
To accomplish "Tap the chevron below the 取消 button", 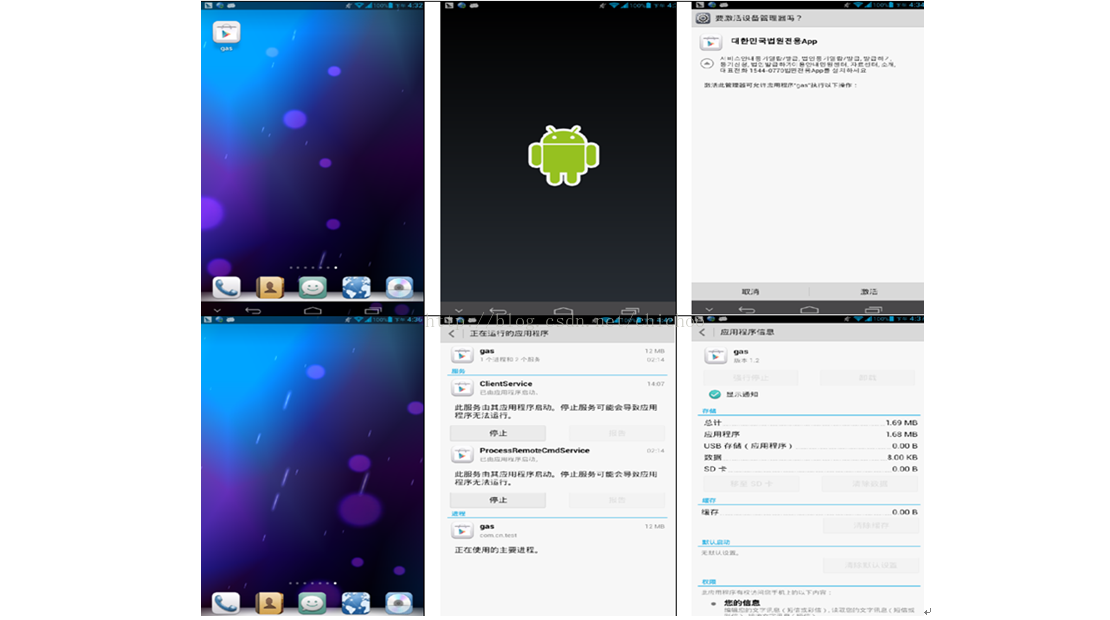I will [x=709, y=309].
